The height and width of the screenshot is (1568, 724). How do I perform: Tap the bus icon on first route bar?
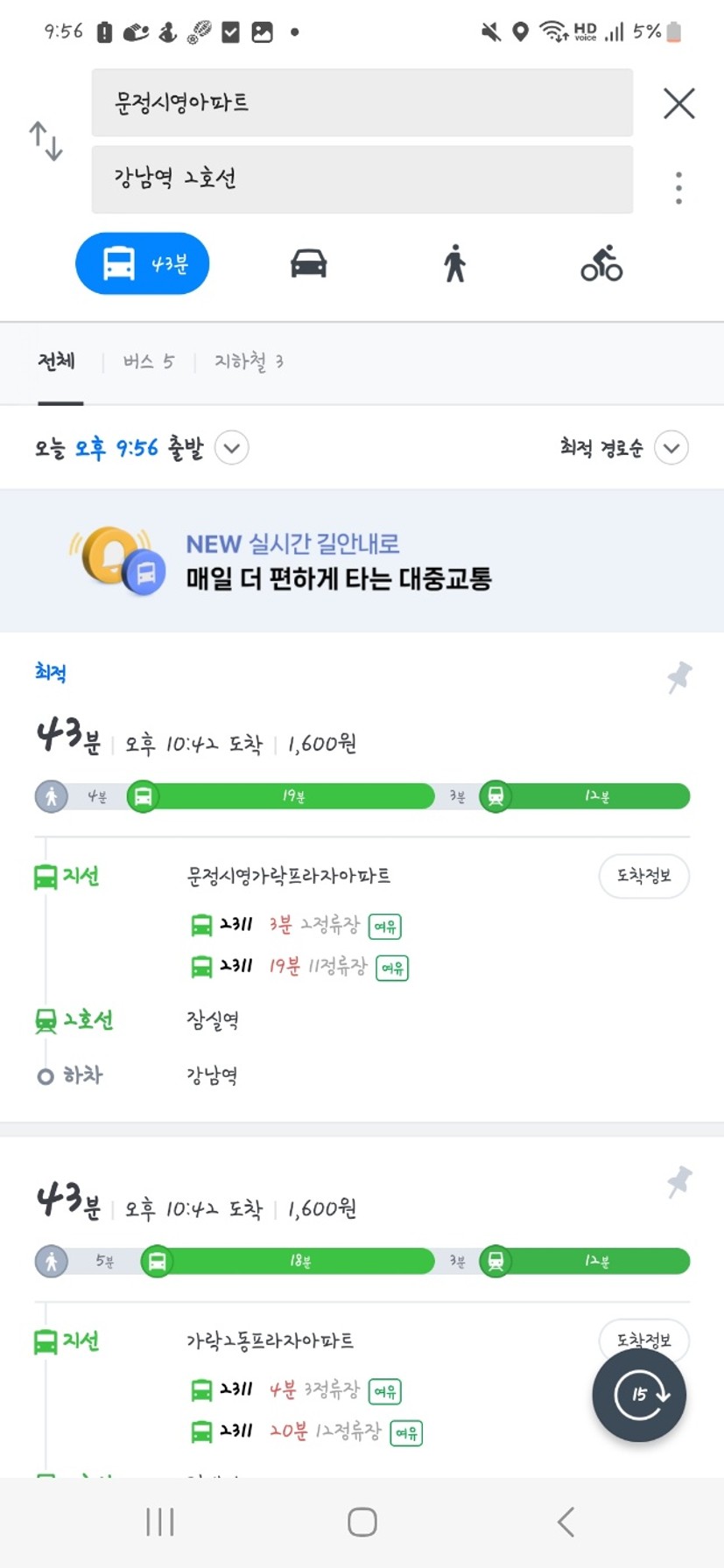point(143,796)
